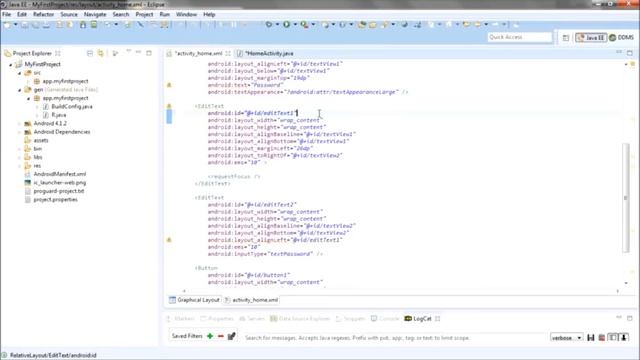Image resolution: width=640 pixels, height=360 pixels.
Task: Maximize the Project Explorer view
Action: (x=149, y=53)
